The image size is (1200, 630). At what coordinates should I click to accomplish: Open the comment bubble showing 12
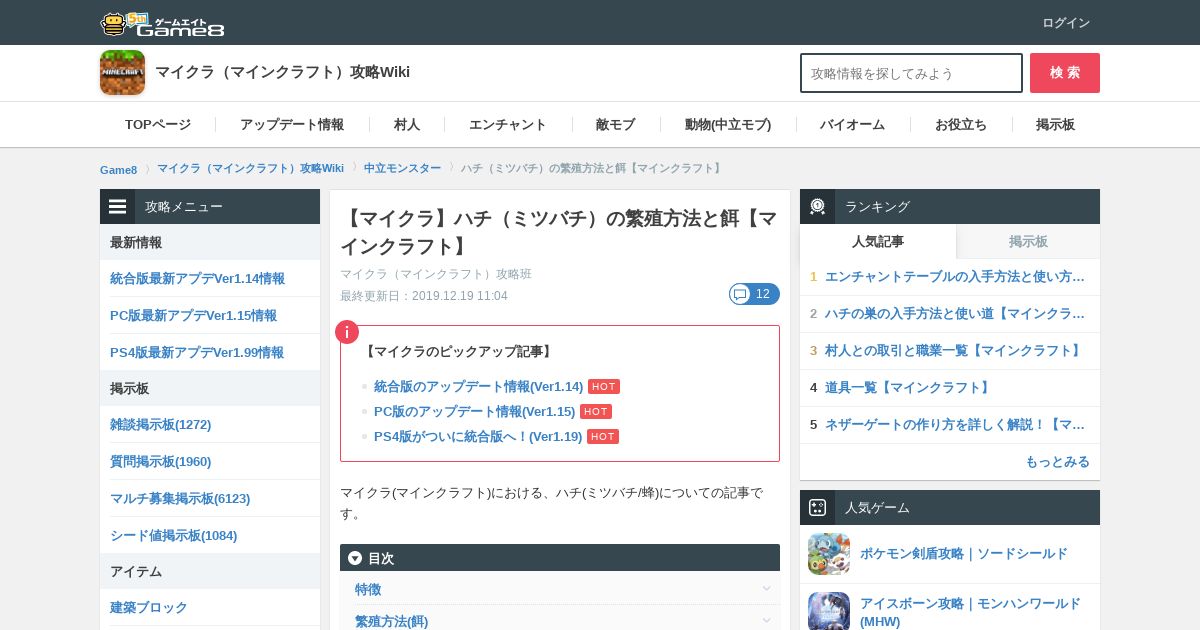pyautogui.click(x=754, y=294)
